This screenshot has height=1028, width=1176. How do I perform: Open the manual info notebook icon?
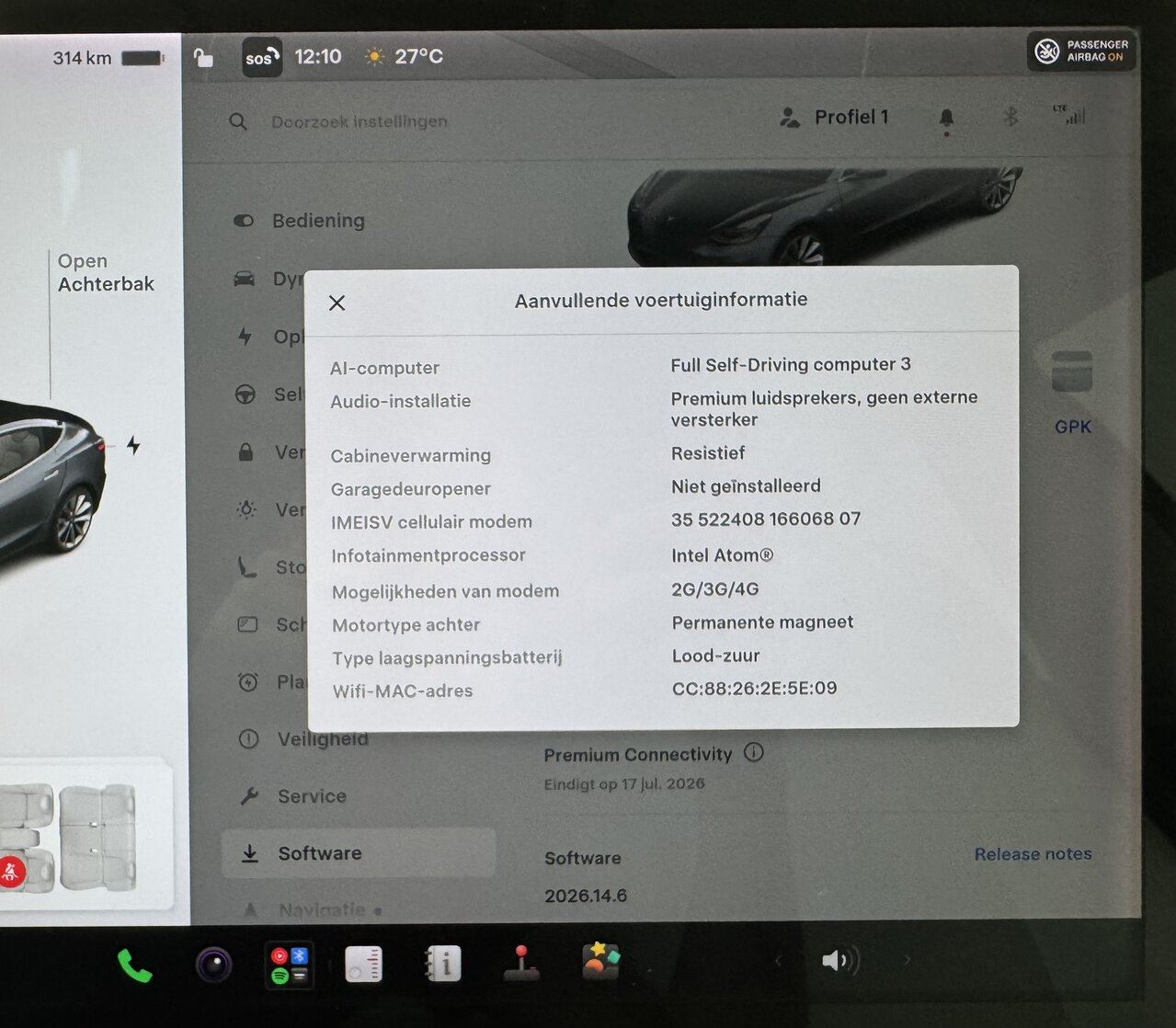(442, 965)
